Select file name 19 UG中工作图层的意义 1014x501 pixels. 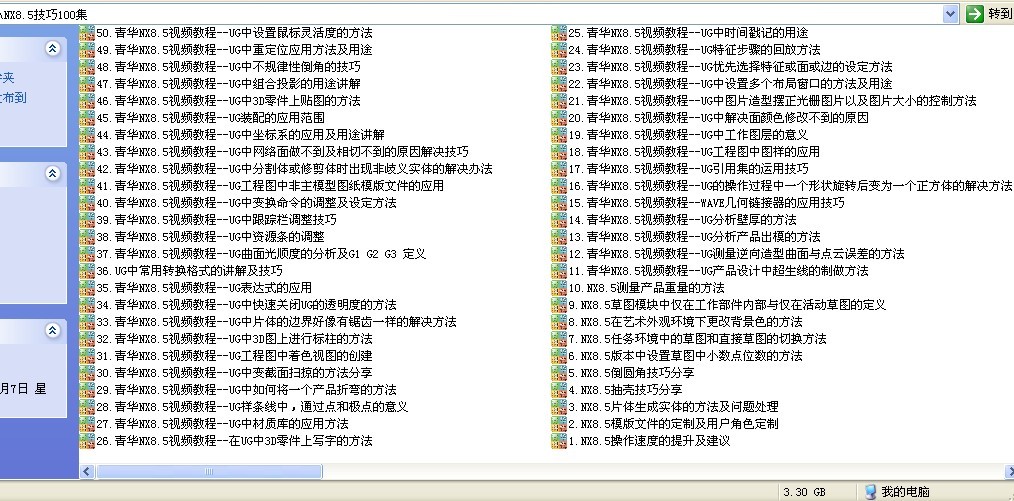(x=688, y=134)
